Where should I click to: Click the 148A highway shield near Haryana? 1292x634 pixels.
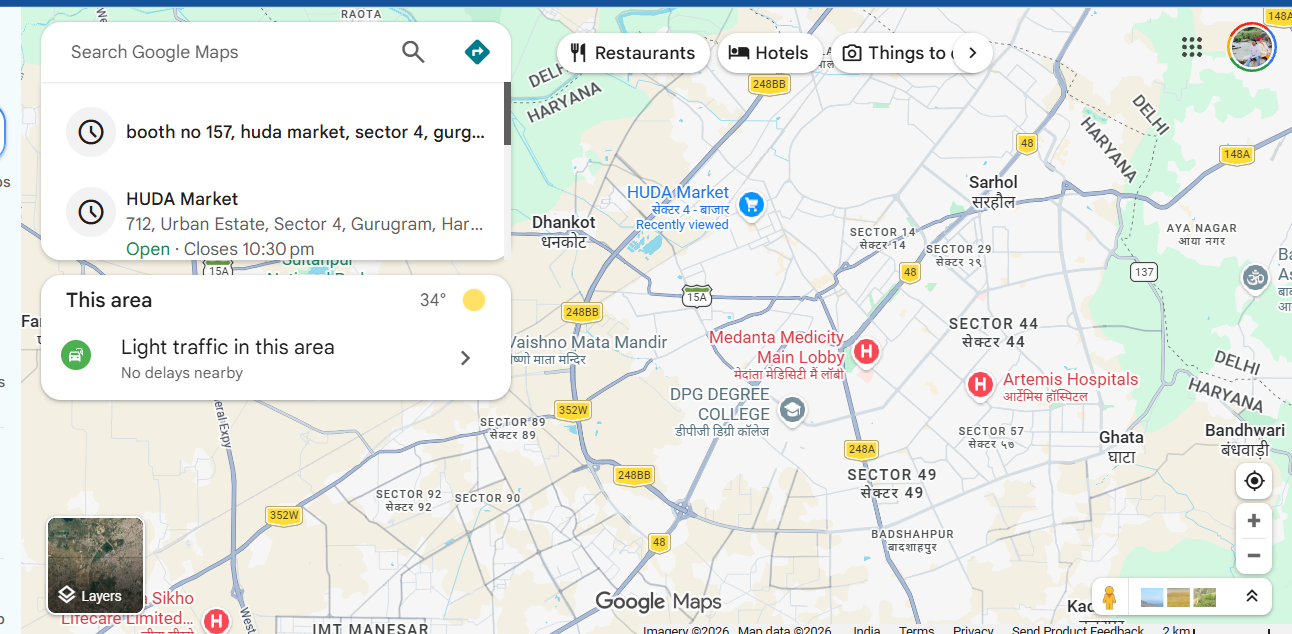tap(1237, 154)
